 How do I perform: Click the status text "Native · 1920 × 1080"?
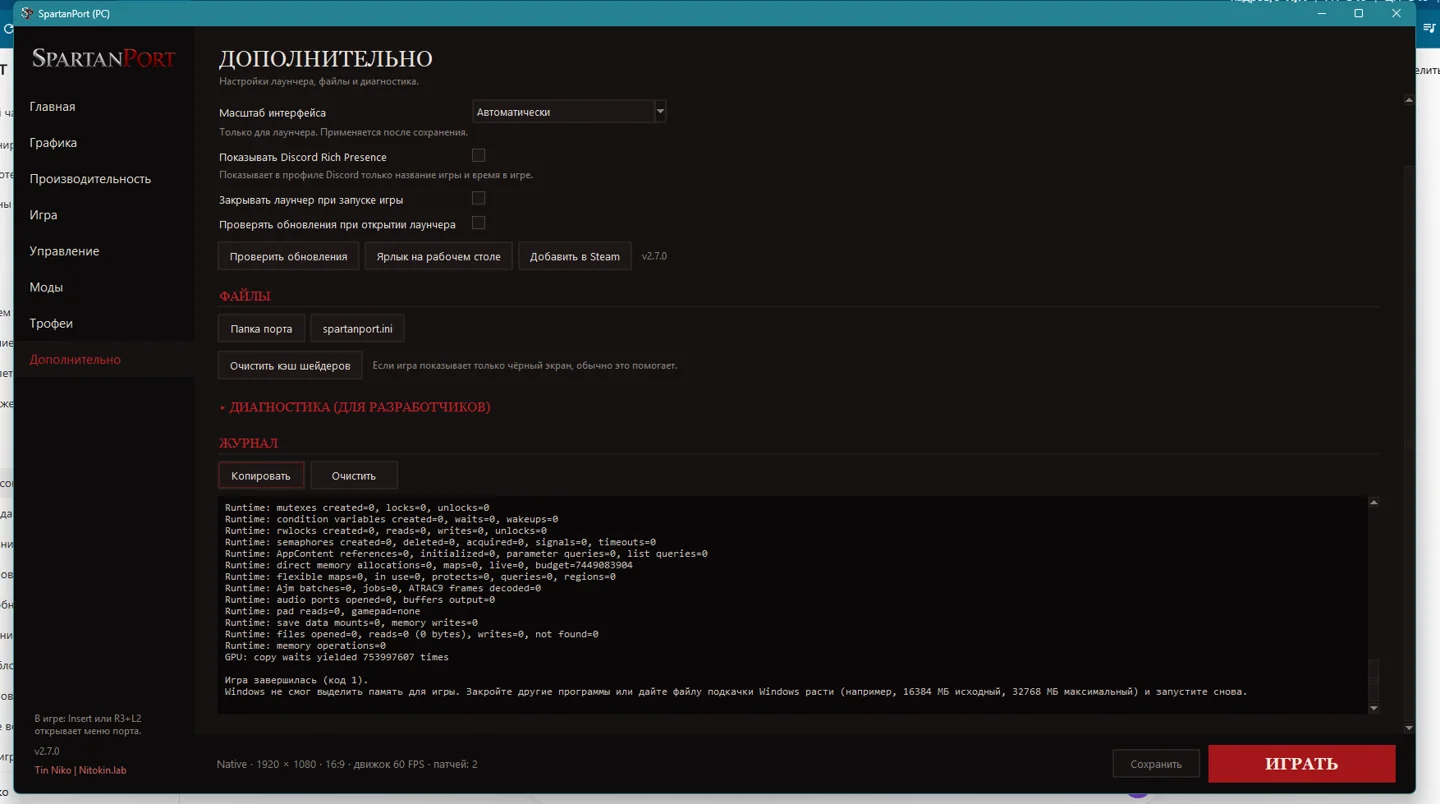point(266,764)
